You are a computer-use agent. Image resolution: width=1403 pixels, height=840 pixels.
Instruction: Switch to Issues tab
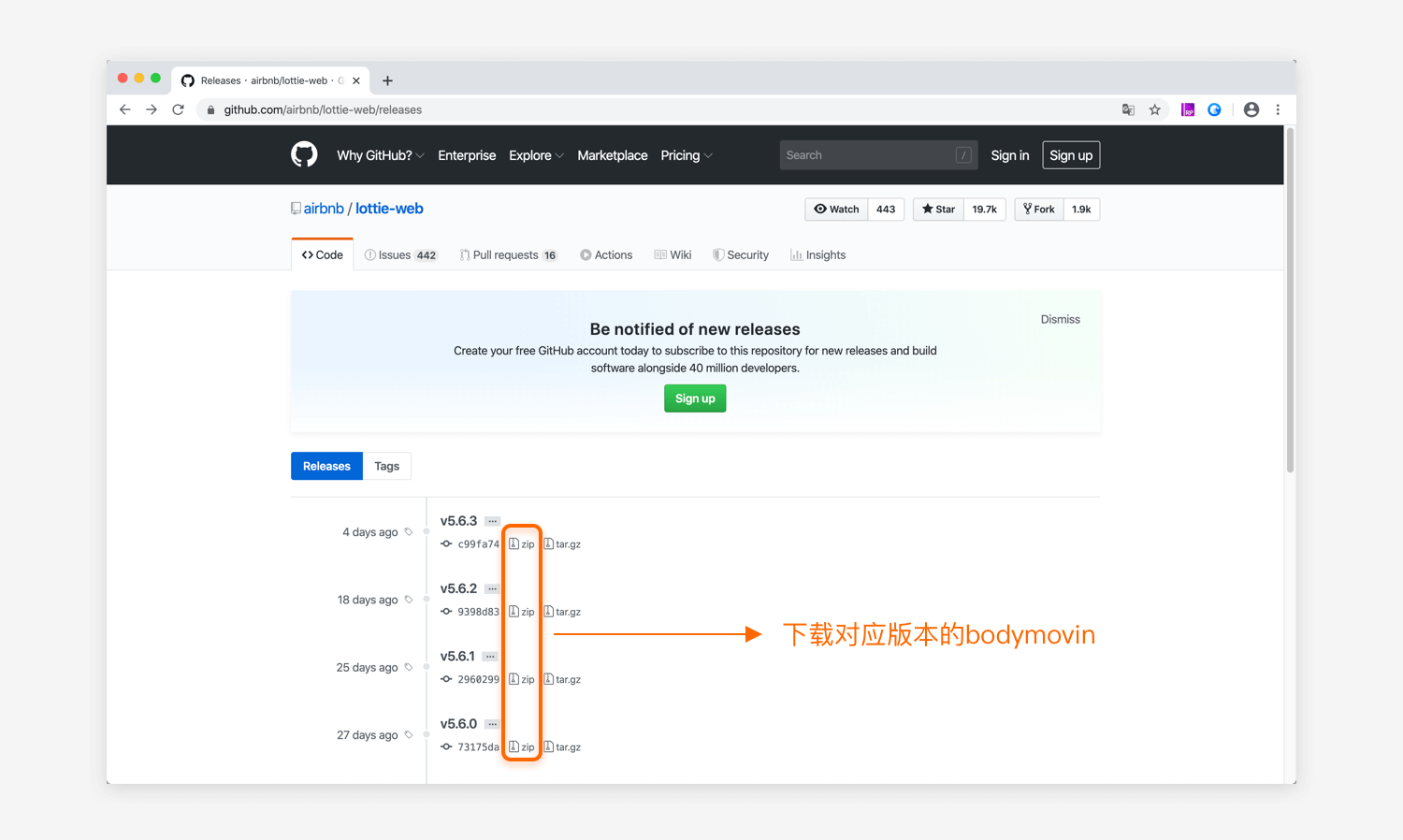(x=401, y=254)
